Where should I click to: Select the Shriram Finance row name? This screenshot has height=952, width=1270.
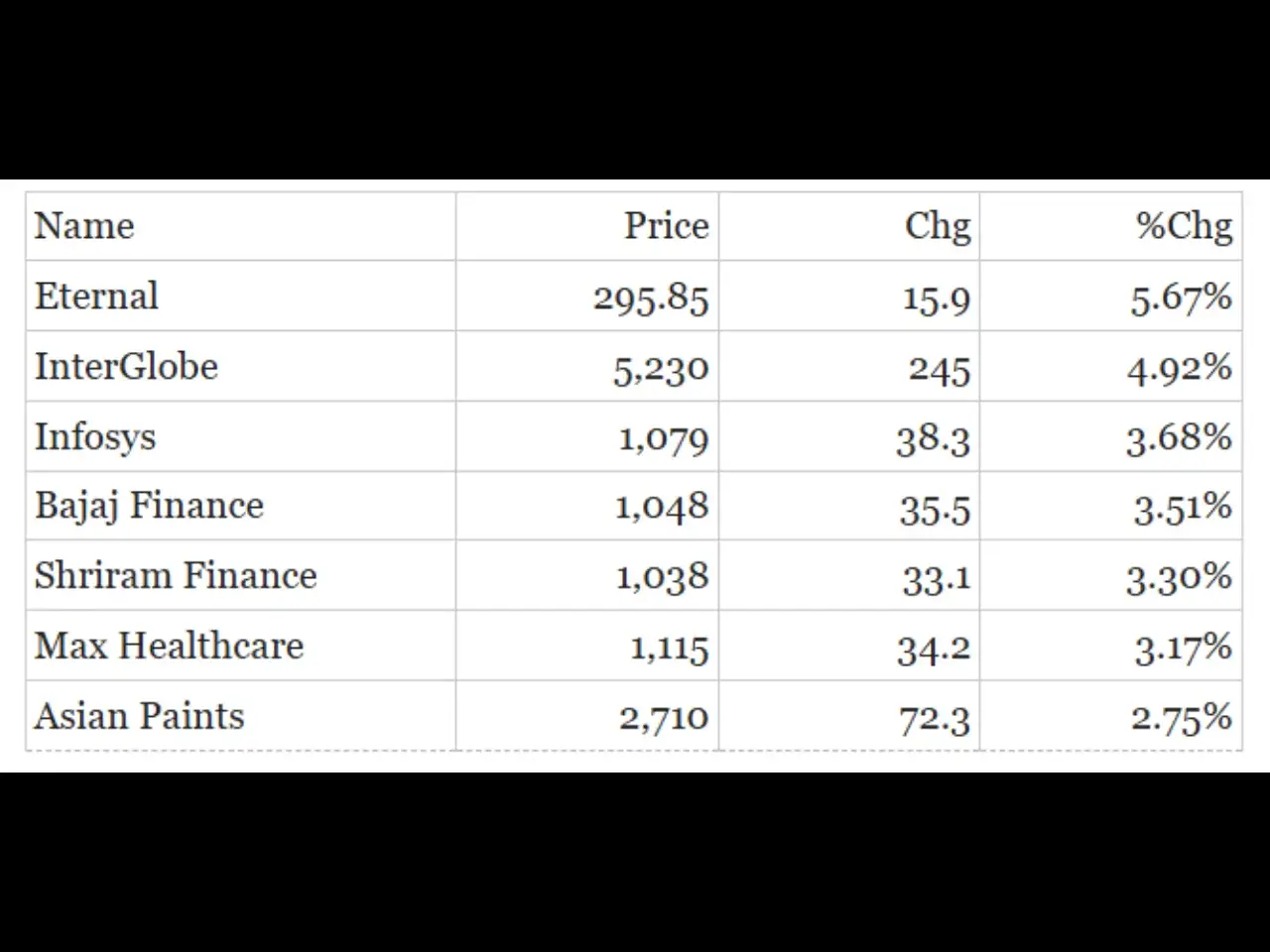[x=176, y=575]
